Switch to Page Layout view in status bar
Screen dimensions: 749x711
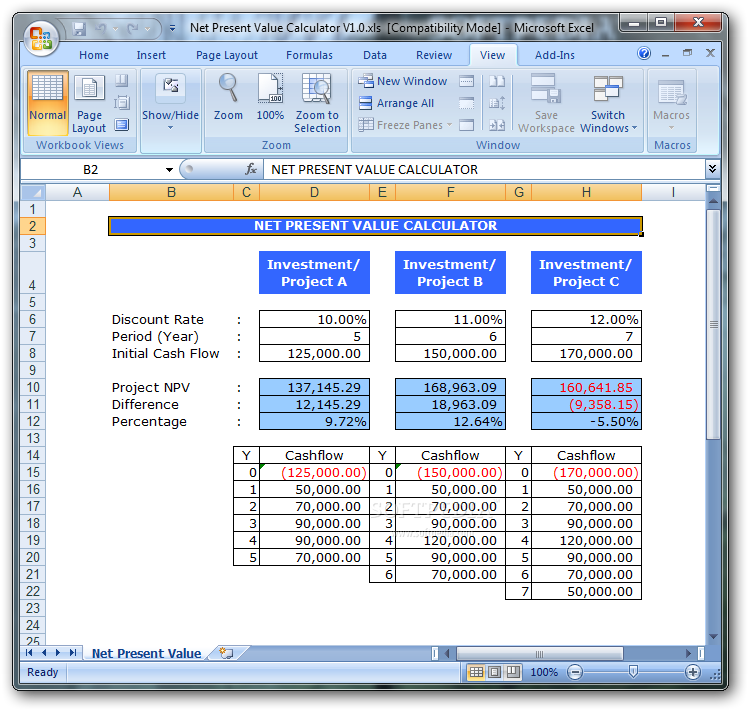[494, 673]
